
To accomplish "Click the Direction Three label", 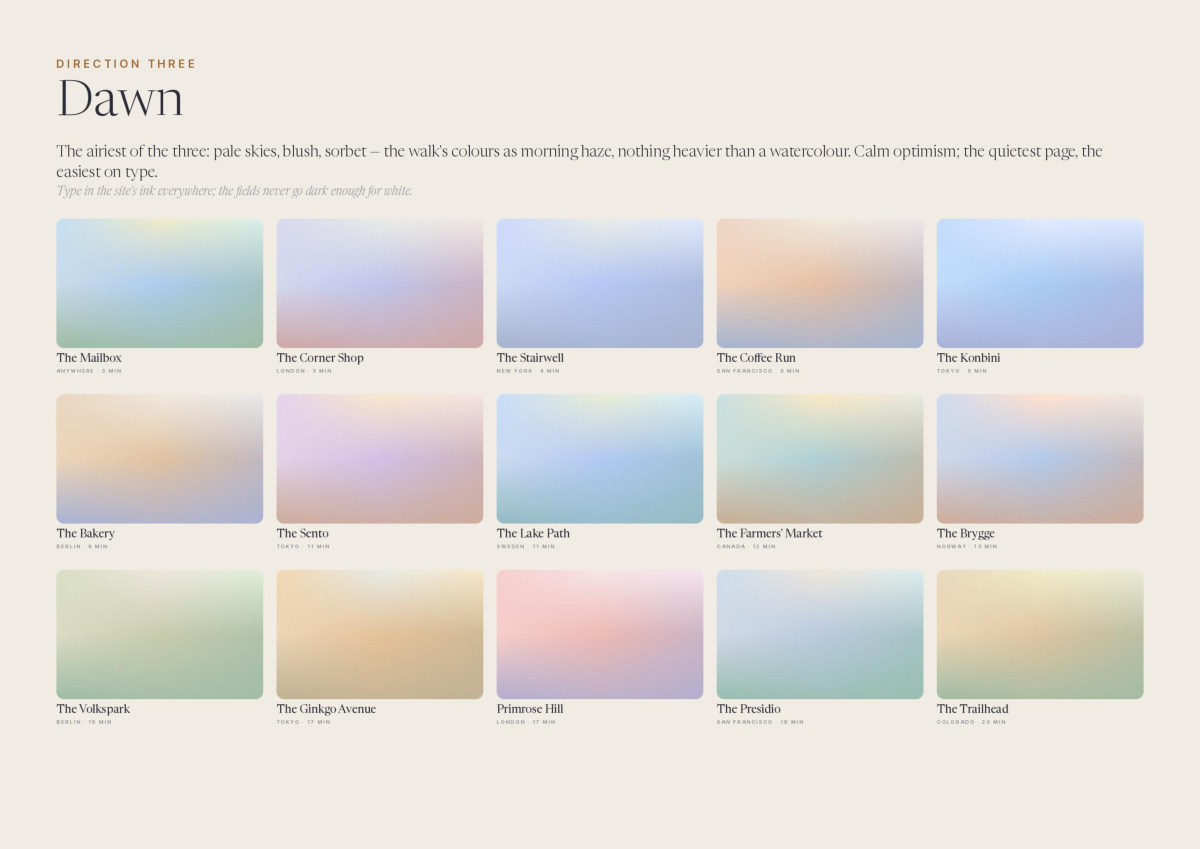I will [126, 64].
